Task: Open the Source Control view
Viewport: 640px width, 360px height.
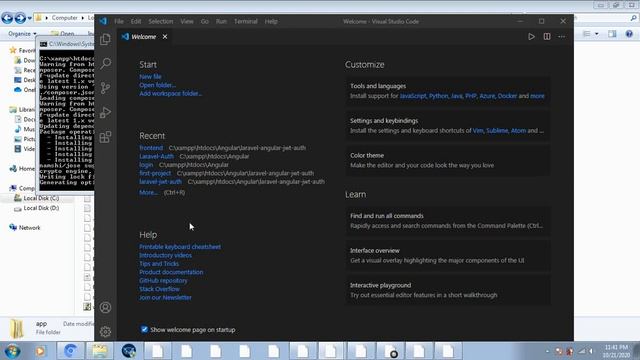Action: pos(105,88)
